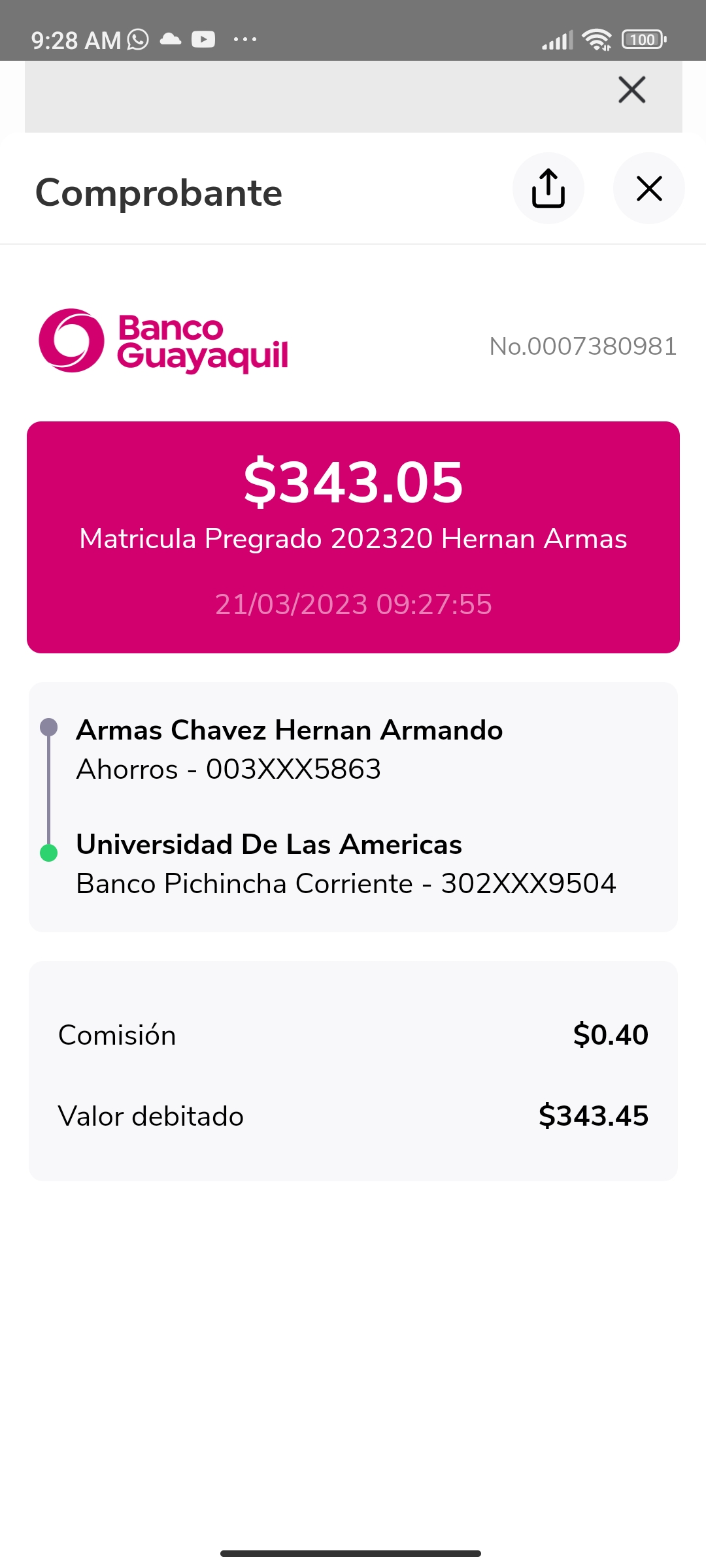This screenshot has height=1568, width=706.
Task: Tap the share receipt icon
Action: coord(548,188)
